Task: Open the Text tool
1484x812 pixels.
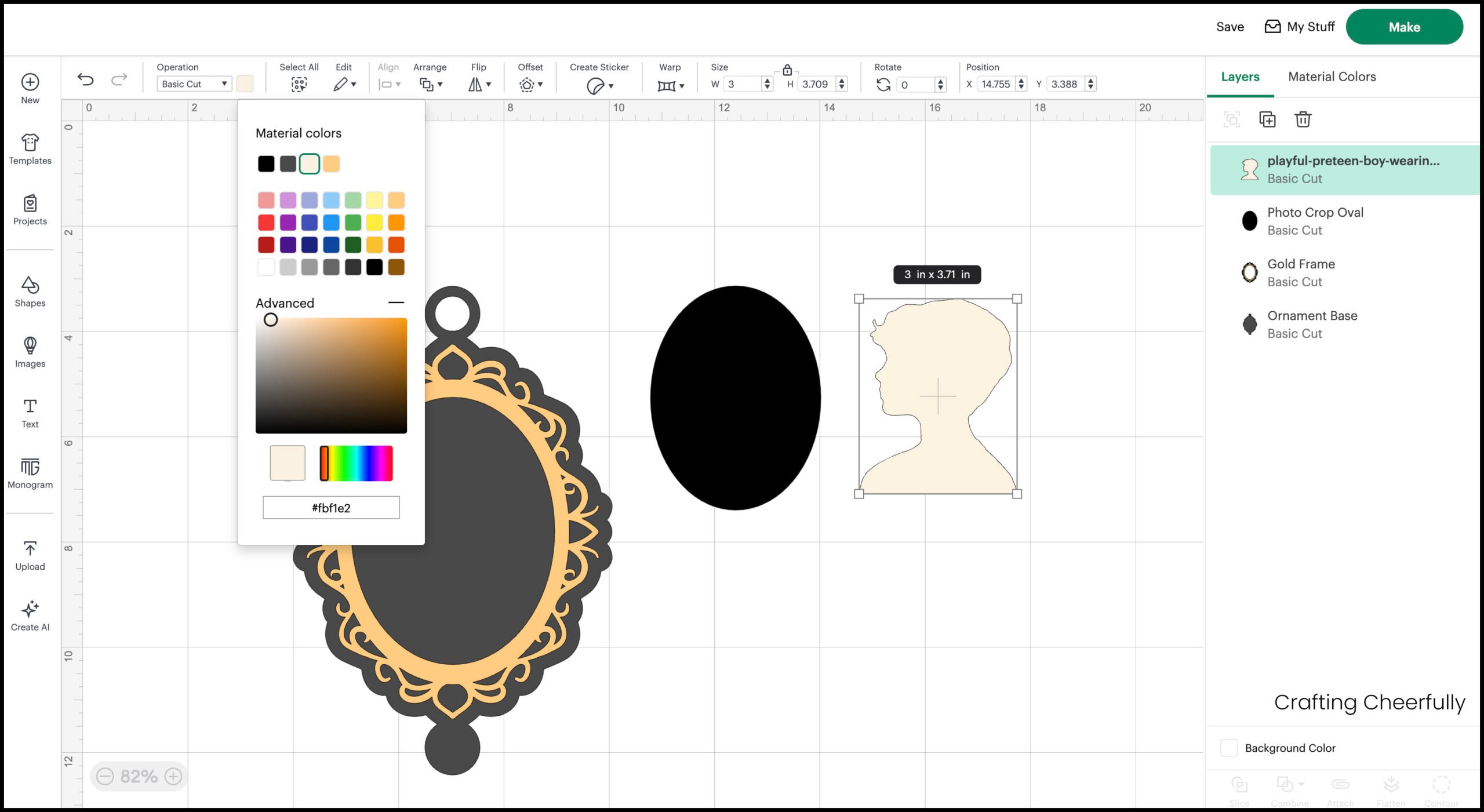Action: 30,410
